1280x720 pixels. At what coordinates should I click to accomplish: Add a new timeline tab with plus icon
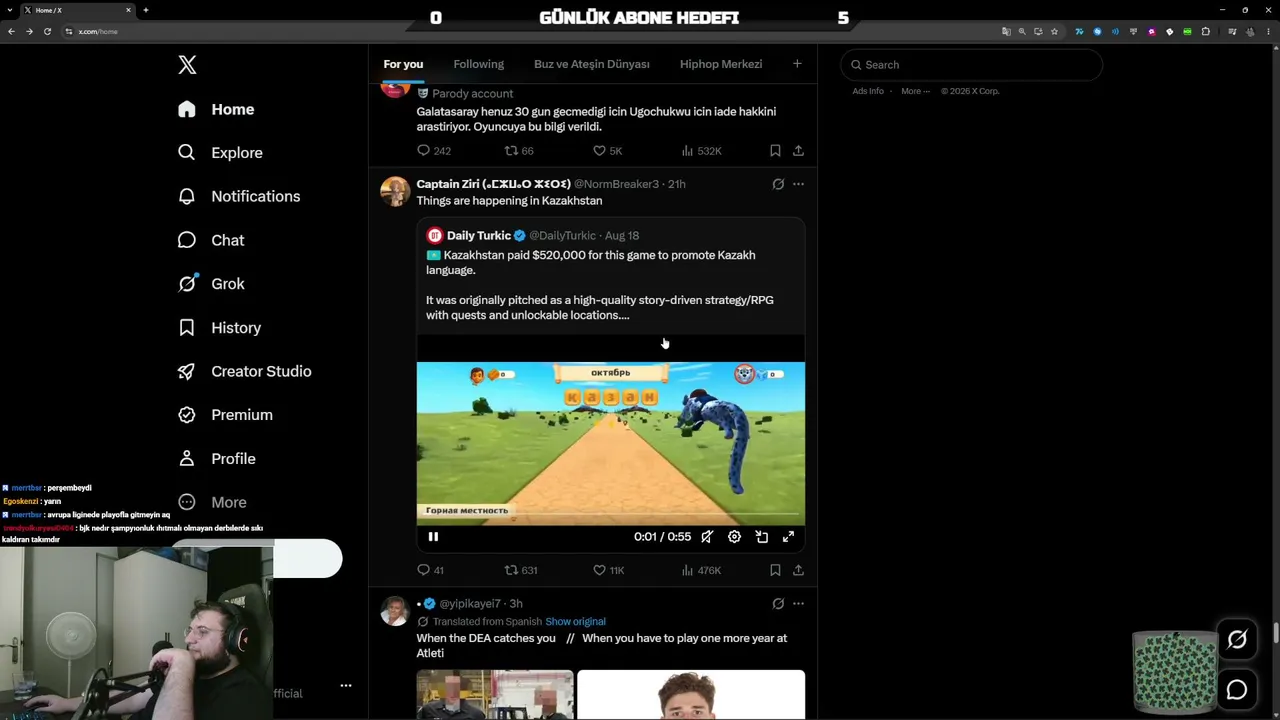pyautogui.click(x=797, y=64)
